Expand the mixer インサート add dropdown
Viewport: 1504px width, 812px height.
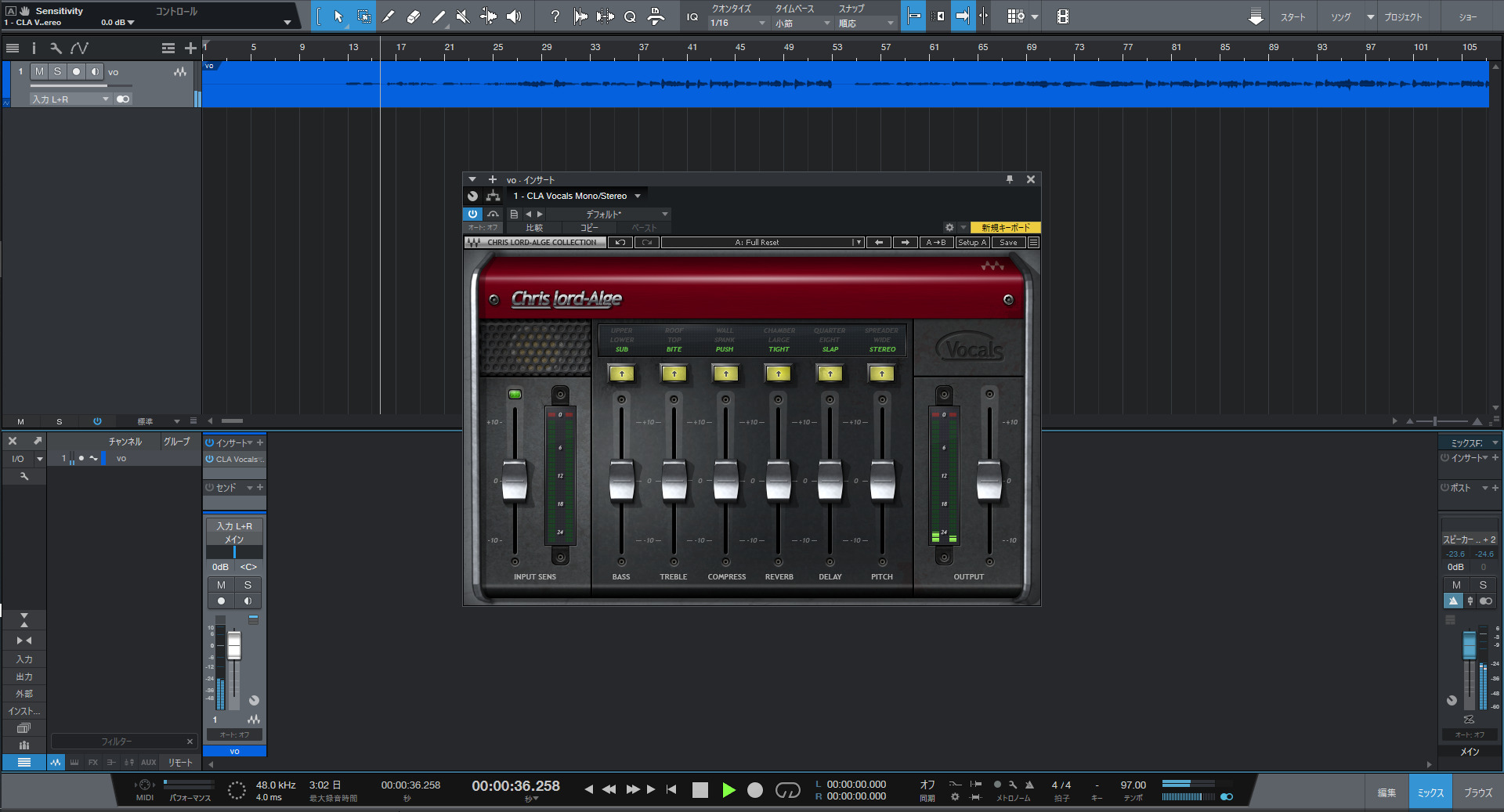pos(259,442)
